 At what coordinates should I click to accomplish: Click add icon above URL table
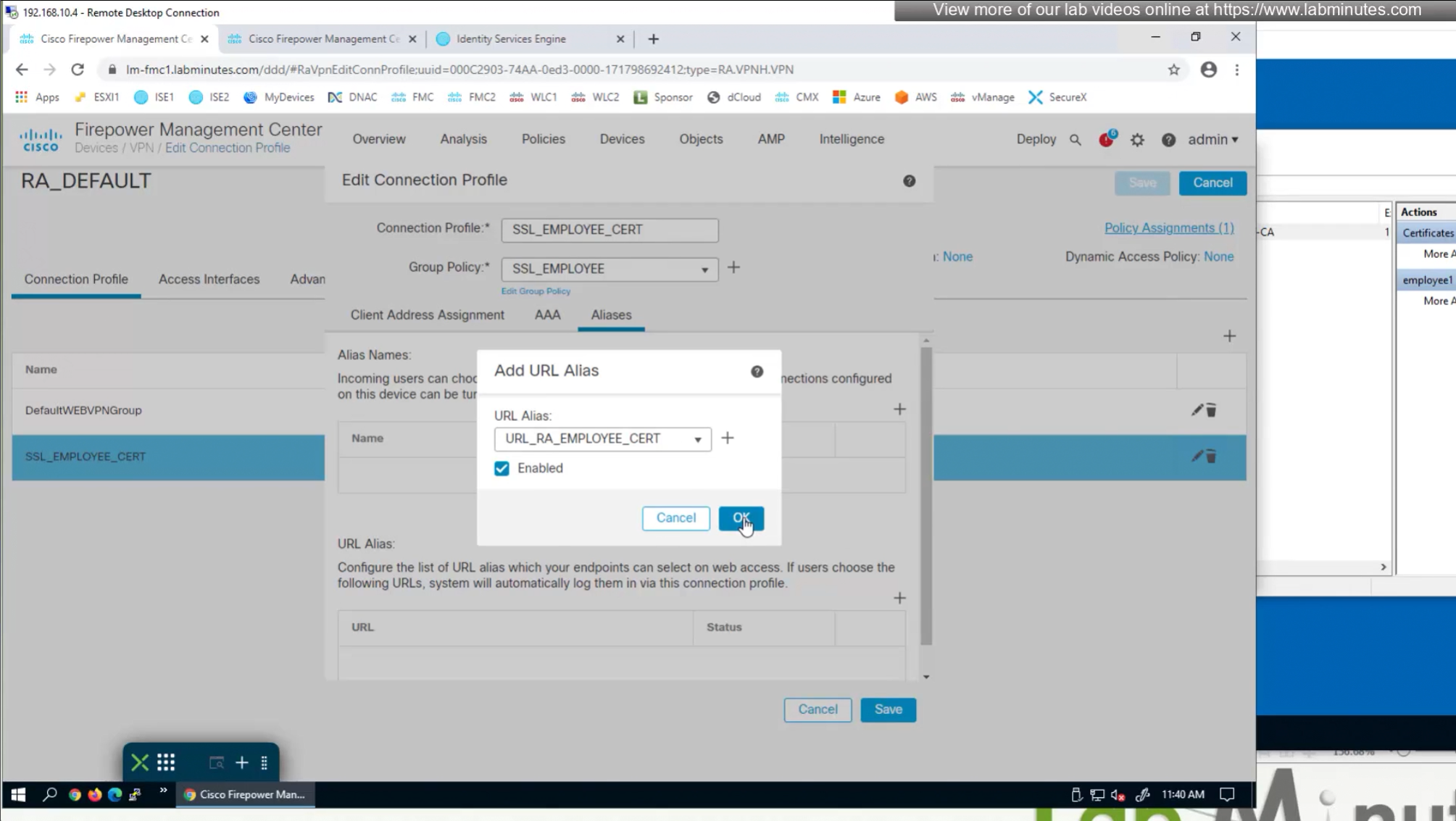[899, 598]
